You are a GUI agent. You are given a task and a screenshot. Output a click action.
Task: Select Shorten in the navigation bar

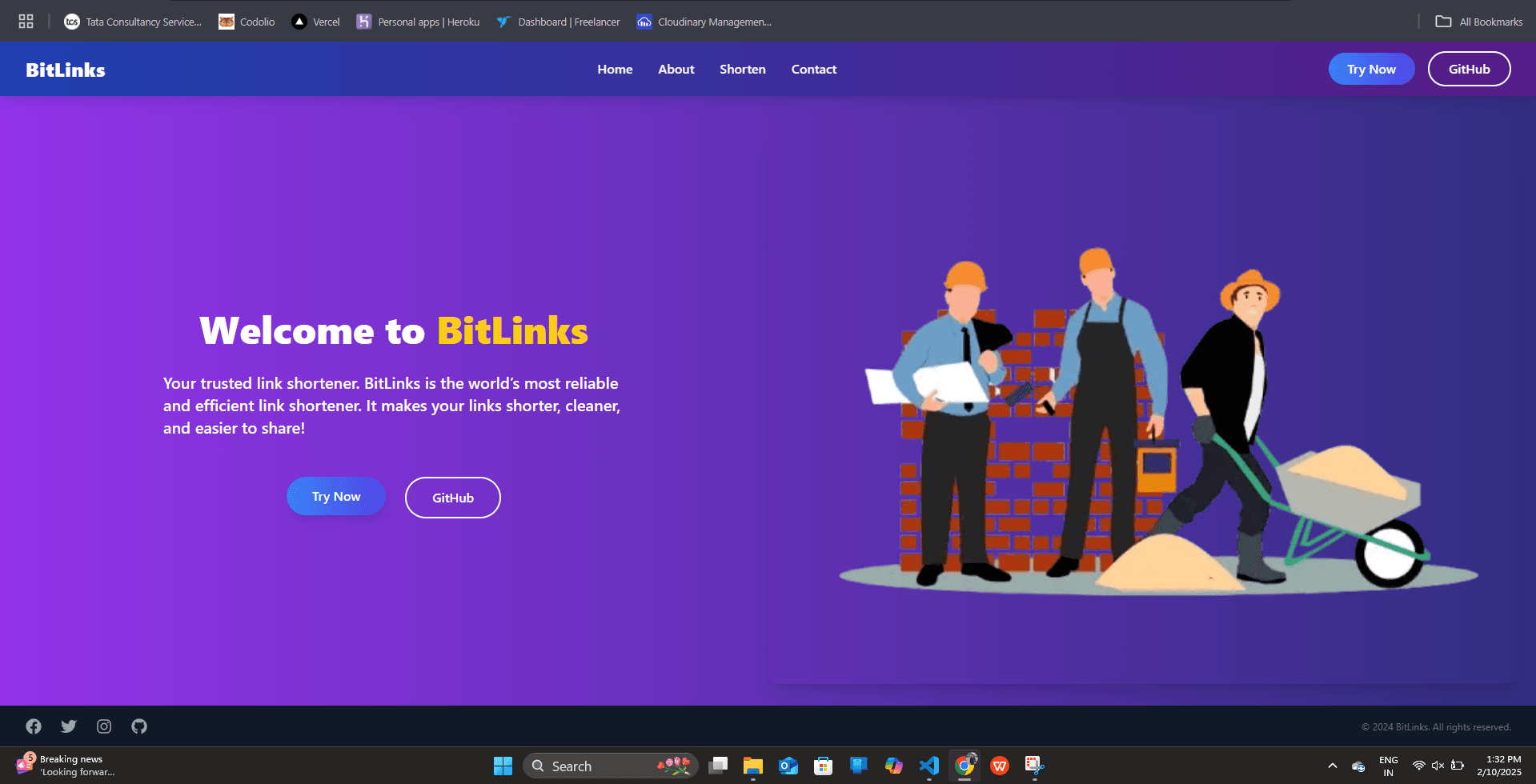[x=742, y=69]
